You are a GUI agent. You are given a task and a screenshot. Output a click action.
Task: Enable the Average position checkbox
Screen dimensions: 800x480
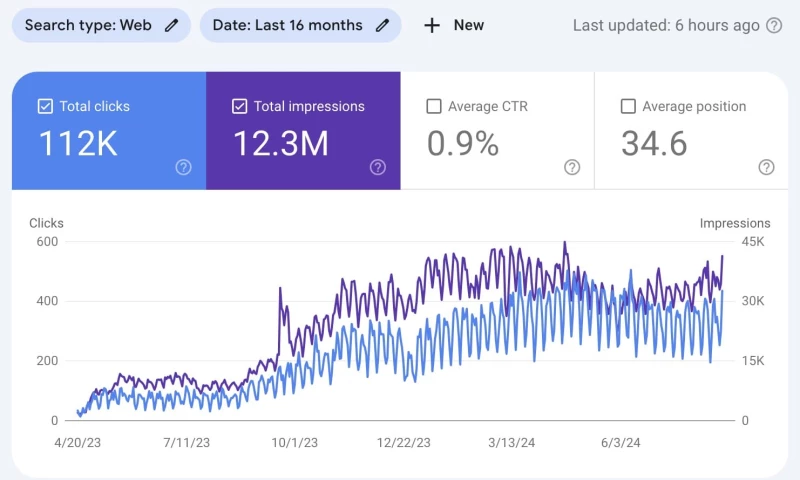[628, 106]
